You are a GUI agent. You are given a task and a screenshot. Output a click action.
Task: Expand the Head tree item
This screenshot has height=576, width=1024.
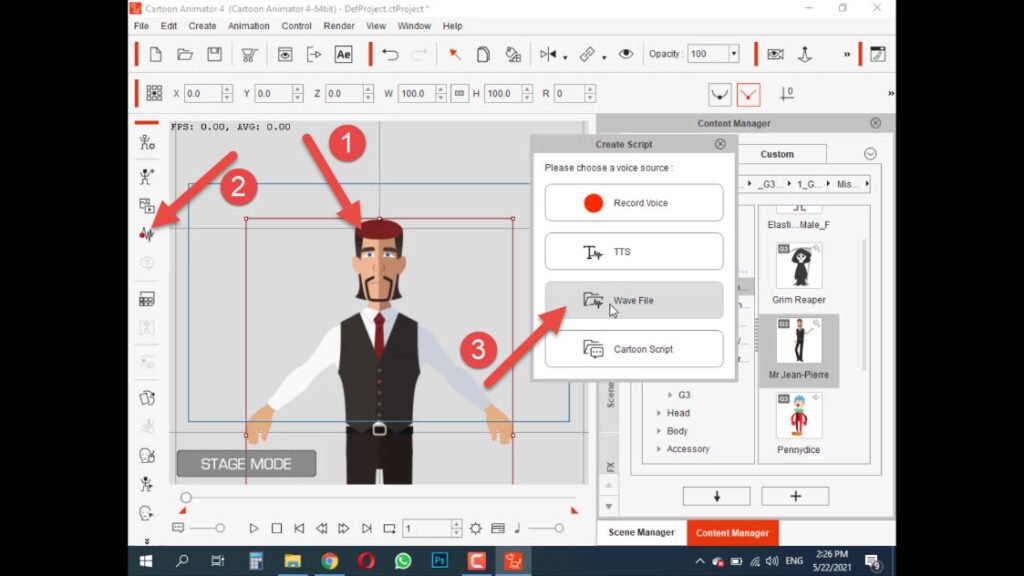658,413
